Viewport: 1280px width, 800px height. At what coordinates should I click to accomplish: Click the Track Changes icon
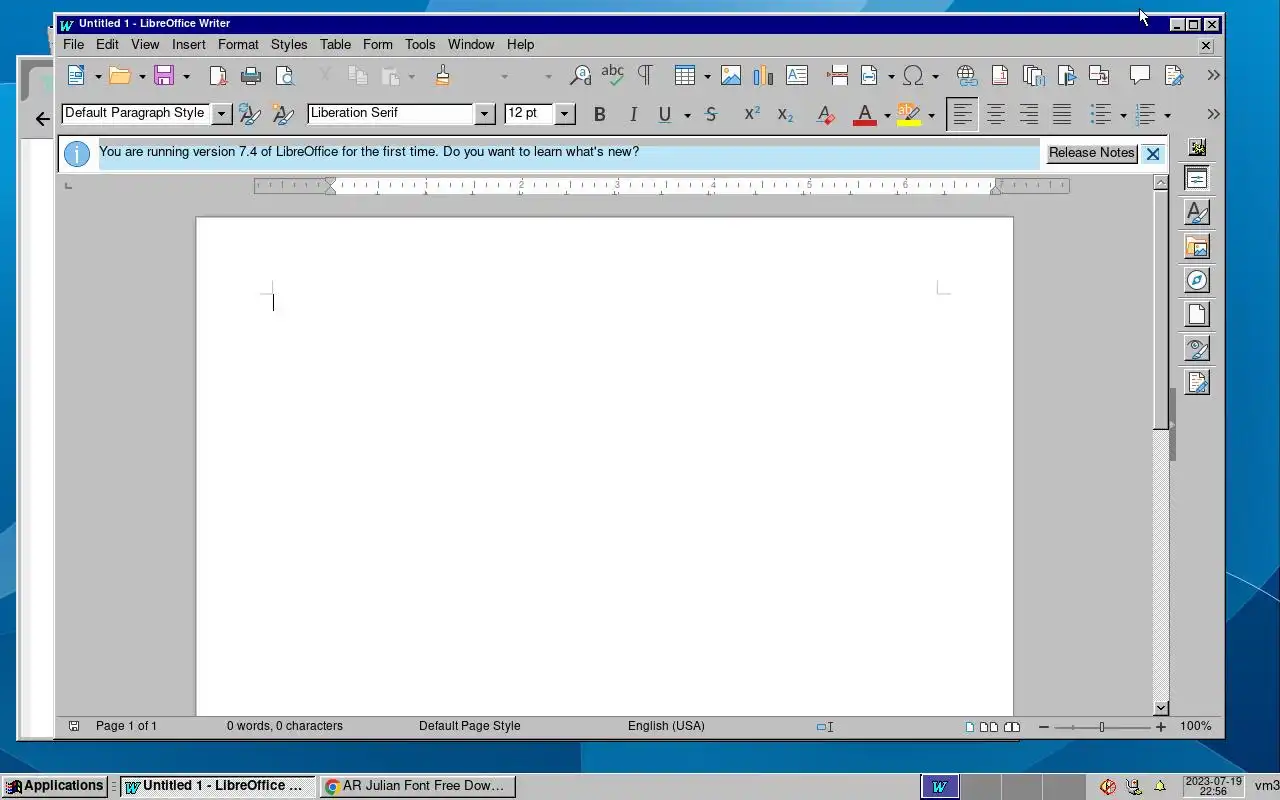point(1174,75)
